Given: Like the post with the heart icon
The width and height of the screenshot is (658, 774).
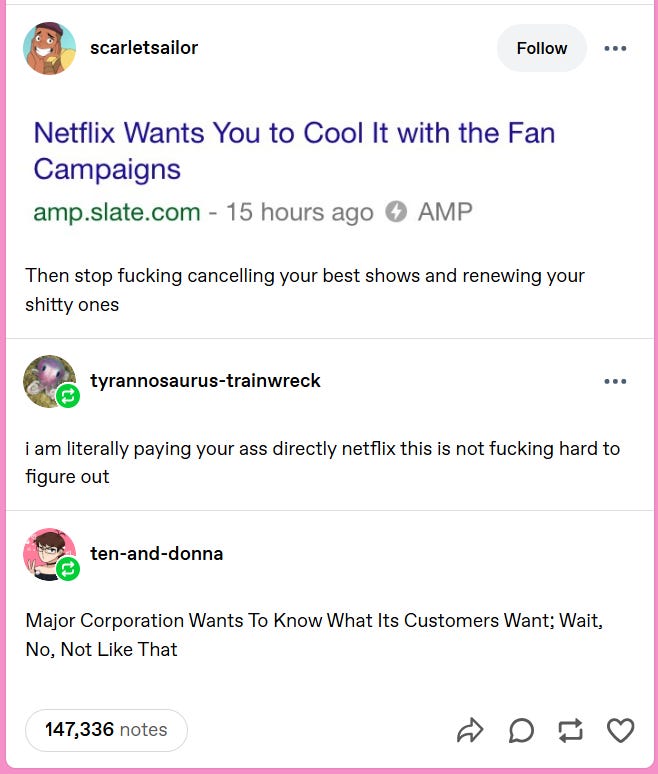Looking at the screenshot, I should pyautogui.click(x=620, y=731).
